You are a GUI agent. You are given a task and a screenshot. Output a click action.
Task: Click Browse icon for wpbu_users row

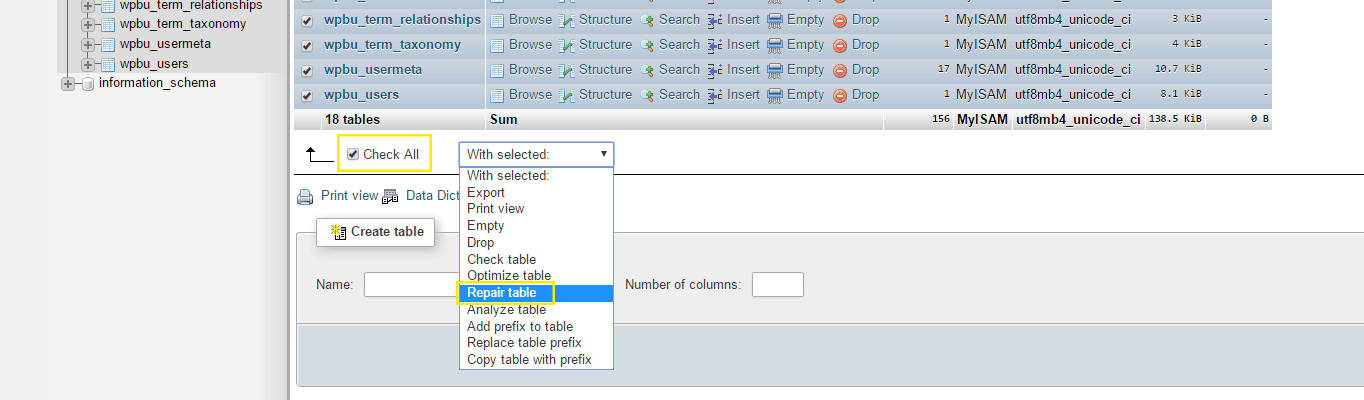(497, 95)
